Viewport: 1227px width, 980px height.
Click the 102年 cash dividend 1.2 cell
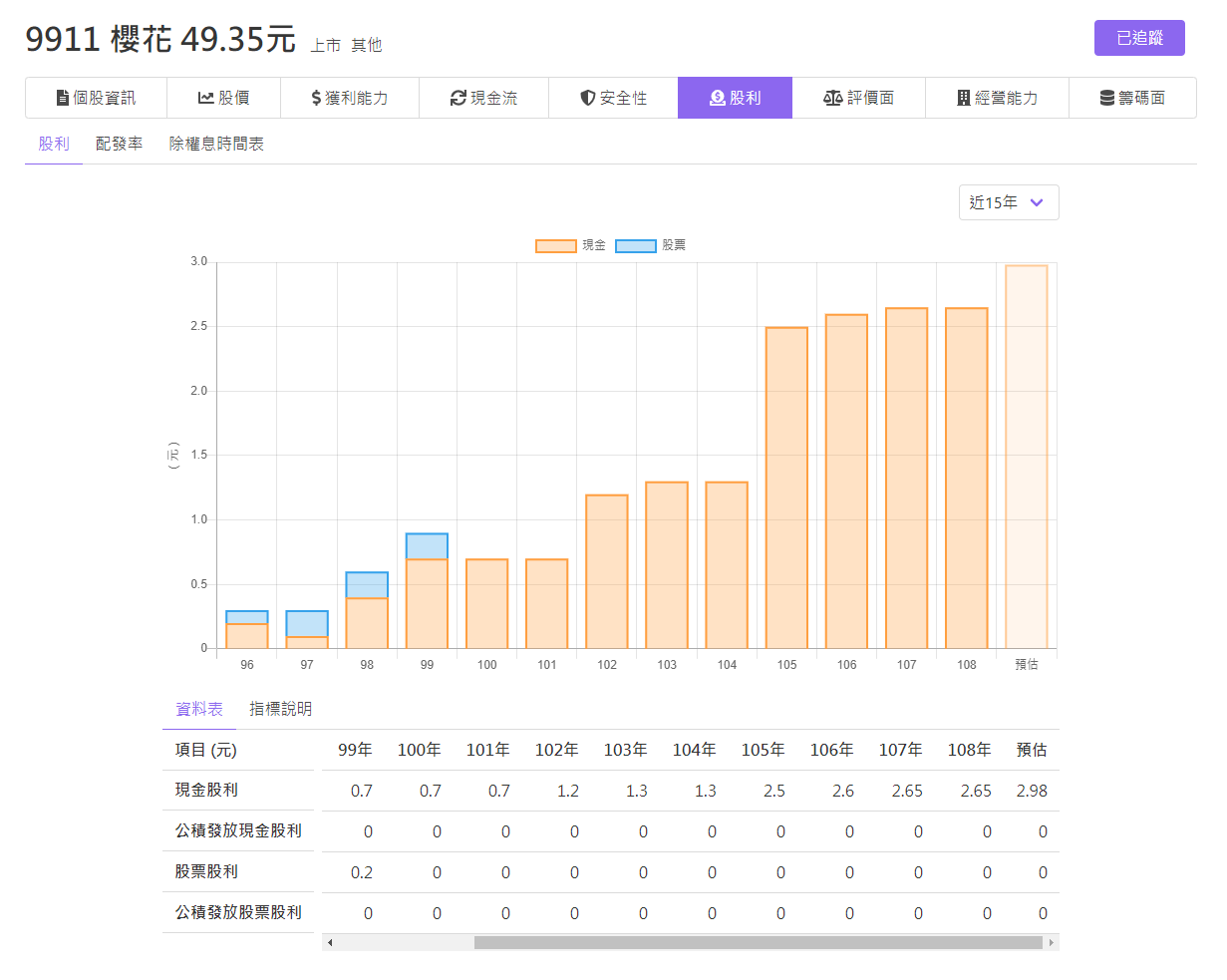click(x=568, y=791)
